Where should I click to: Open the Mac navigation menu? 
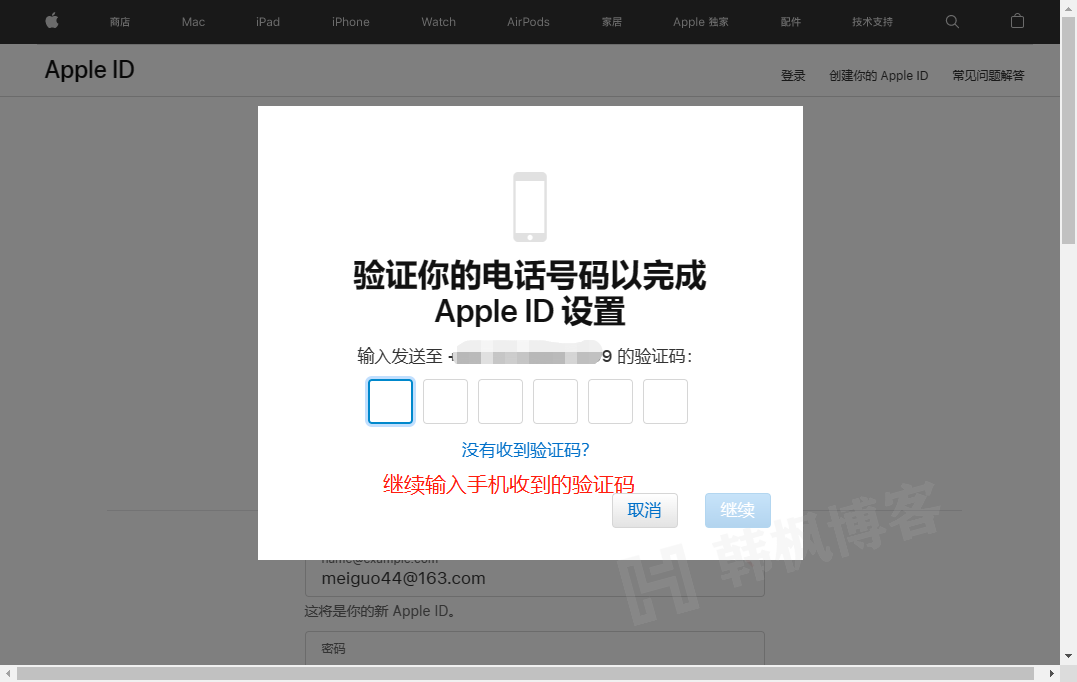192,21
